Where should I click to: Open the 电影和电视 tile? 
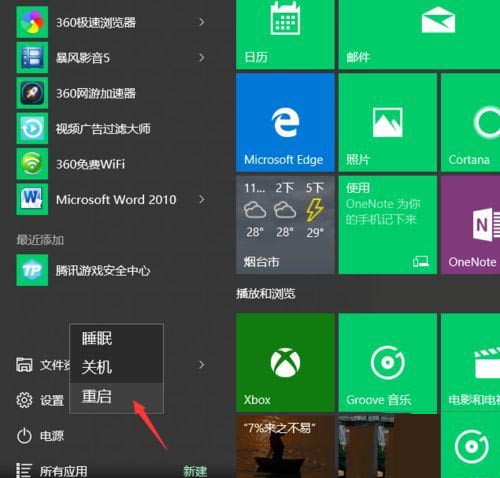click(470, 363)
